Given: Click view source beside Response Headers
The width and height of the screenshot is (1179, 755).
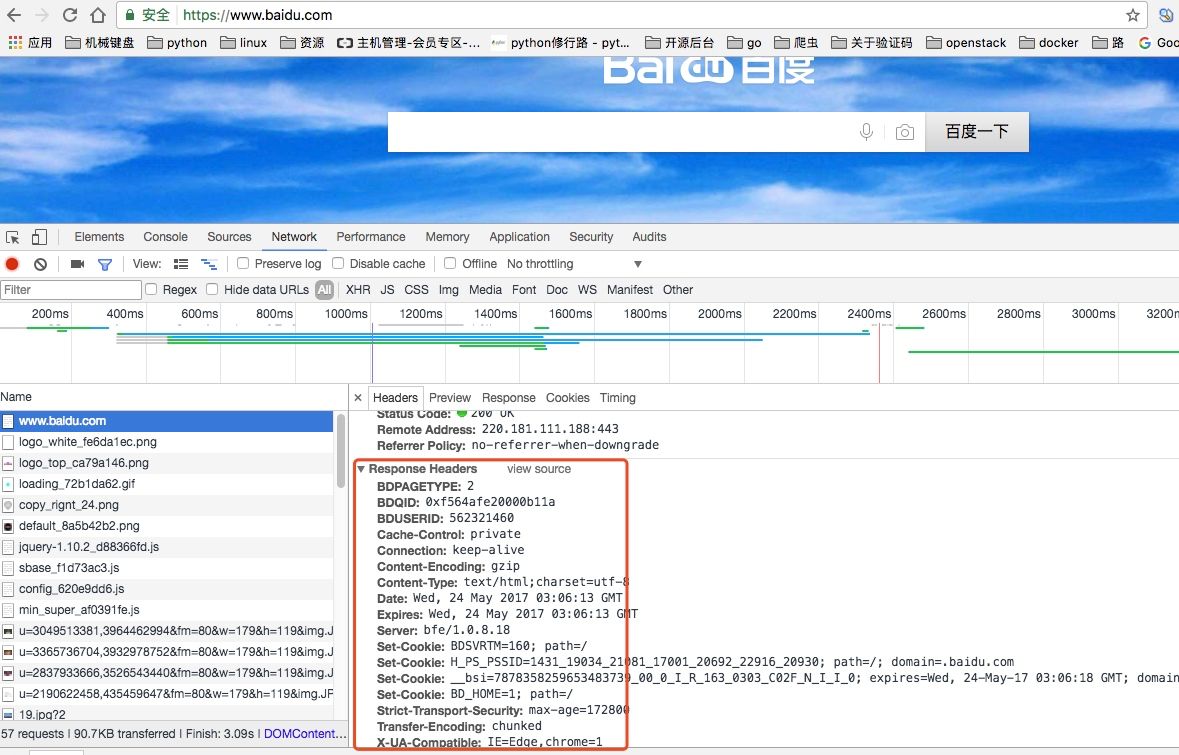Looking at the screenshot, I should [x=539, y=469].
